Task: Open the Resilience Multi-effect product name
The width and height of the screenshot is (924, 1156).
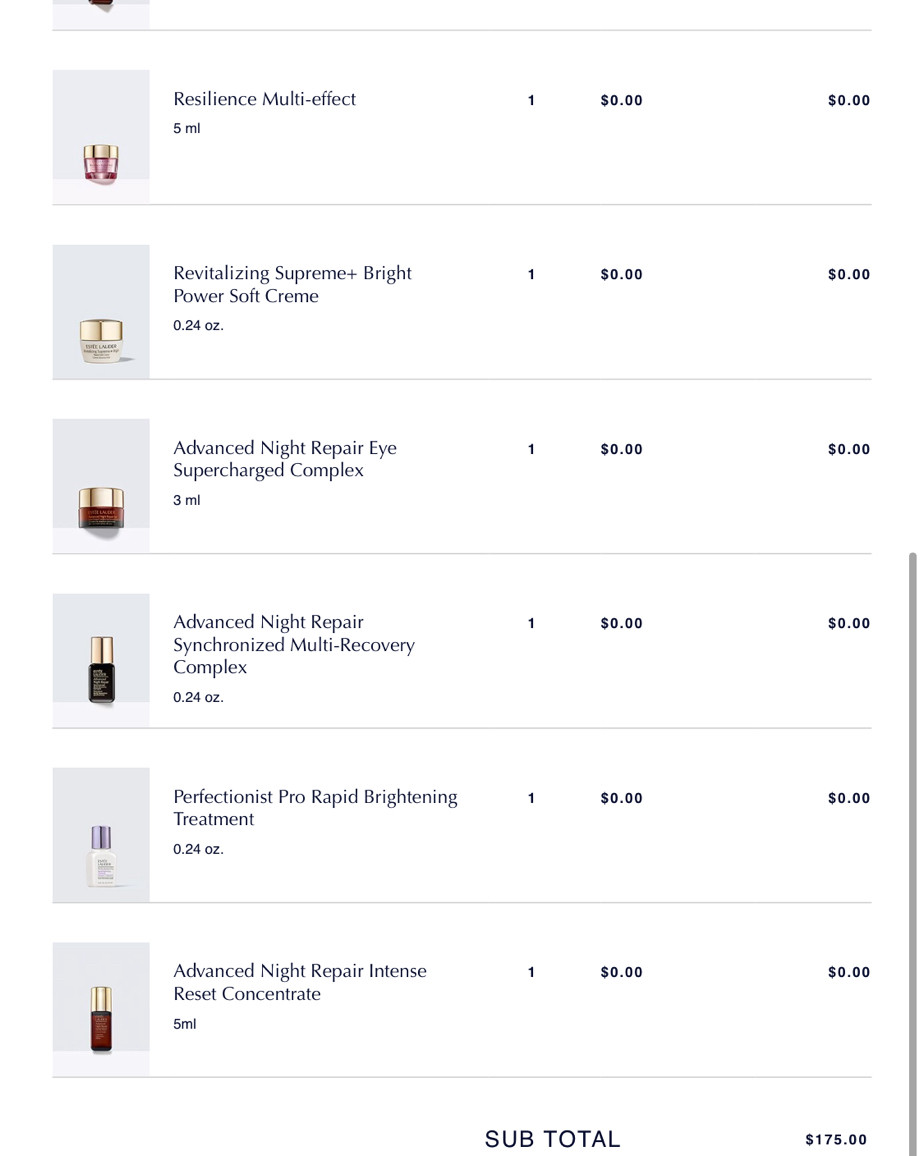Action: [264, 99]
